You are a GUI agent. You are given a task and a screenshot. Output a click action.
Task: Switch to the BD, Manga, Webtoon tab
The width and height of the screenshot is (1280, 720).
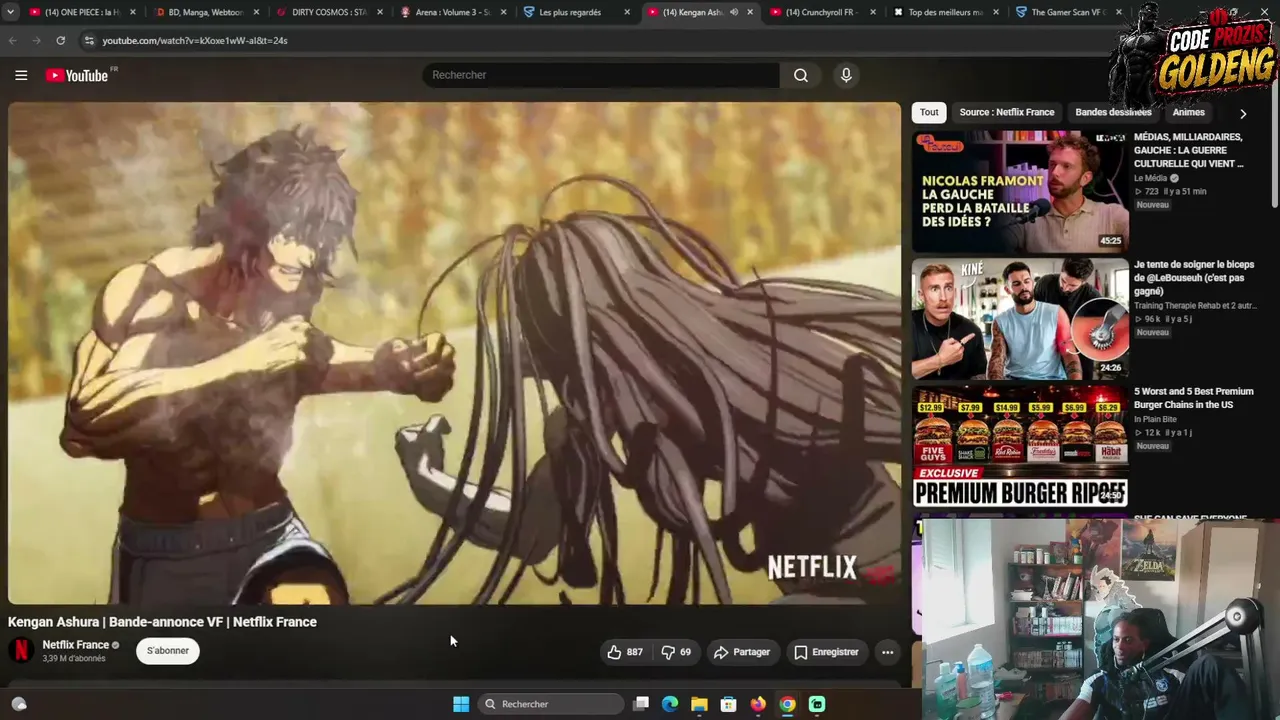pos(205,12)
